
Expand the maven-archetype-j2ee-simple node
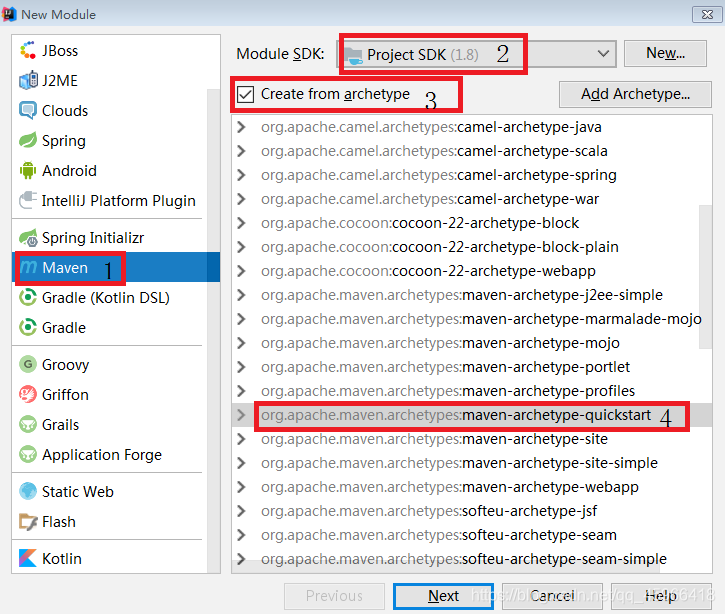pyautogui.click(x=241, y=295)
